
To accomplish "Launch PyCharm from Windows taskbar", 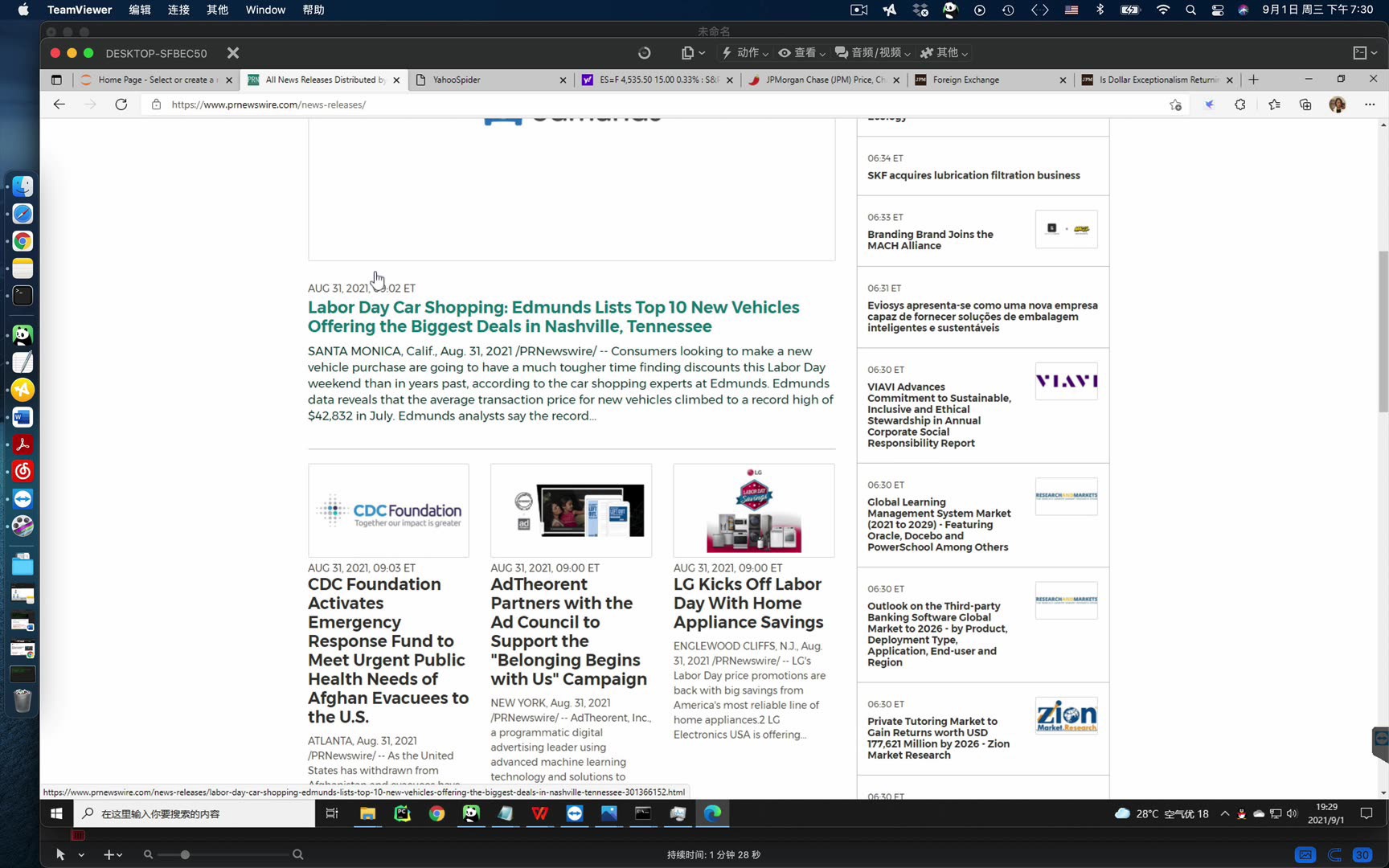I will point(402,813).
